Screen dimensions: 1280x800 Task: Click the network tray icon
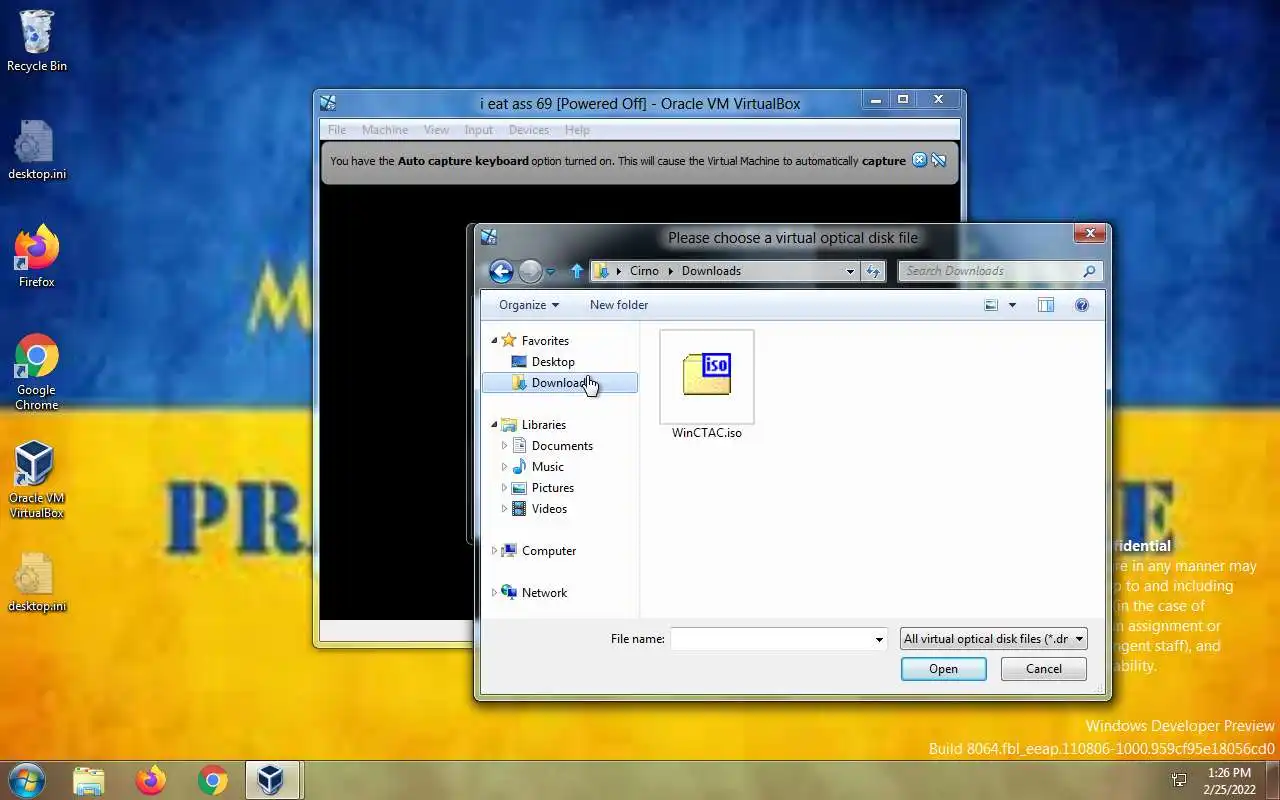(1179, 780)
